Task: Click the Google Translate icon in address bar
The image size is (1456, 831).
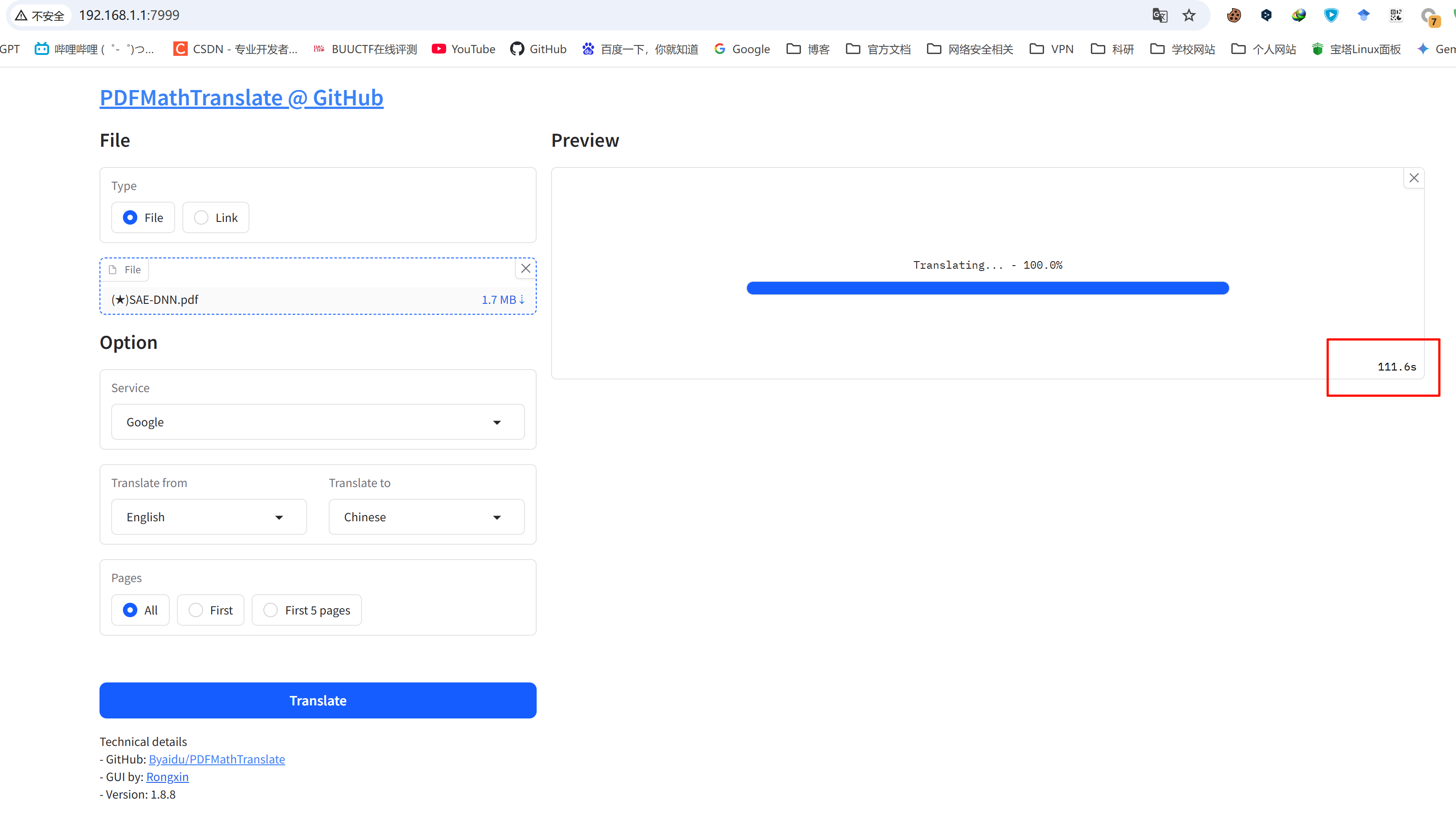Action: pyautogui.click(x=1159, y=15)
